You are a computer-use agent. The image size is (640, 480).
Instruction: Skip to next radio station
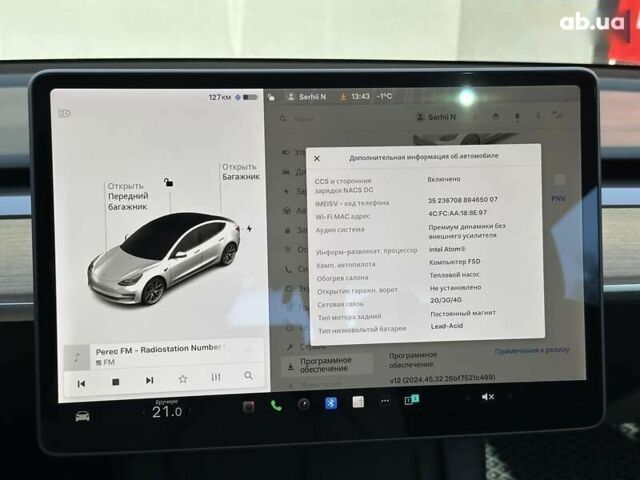(x=150, y=380)
